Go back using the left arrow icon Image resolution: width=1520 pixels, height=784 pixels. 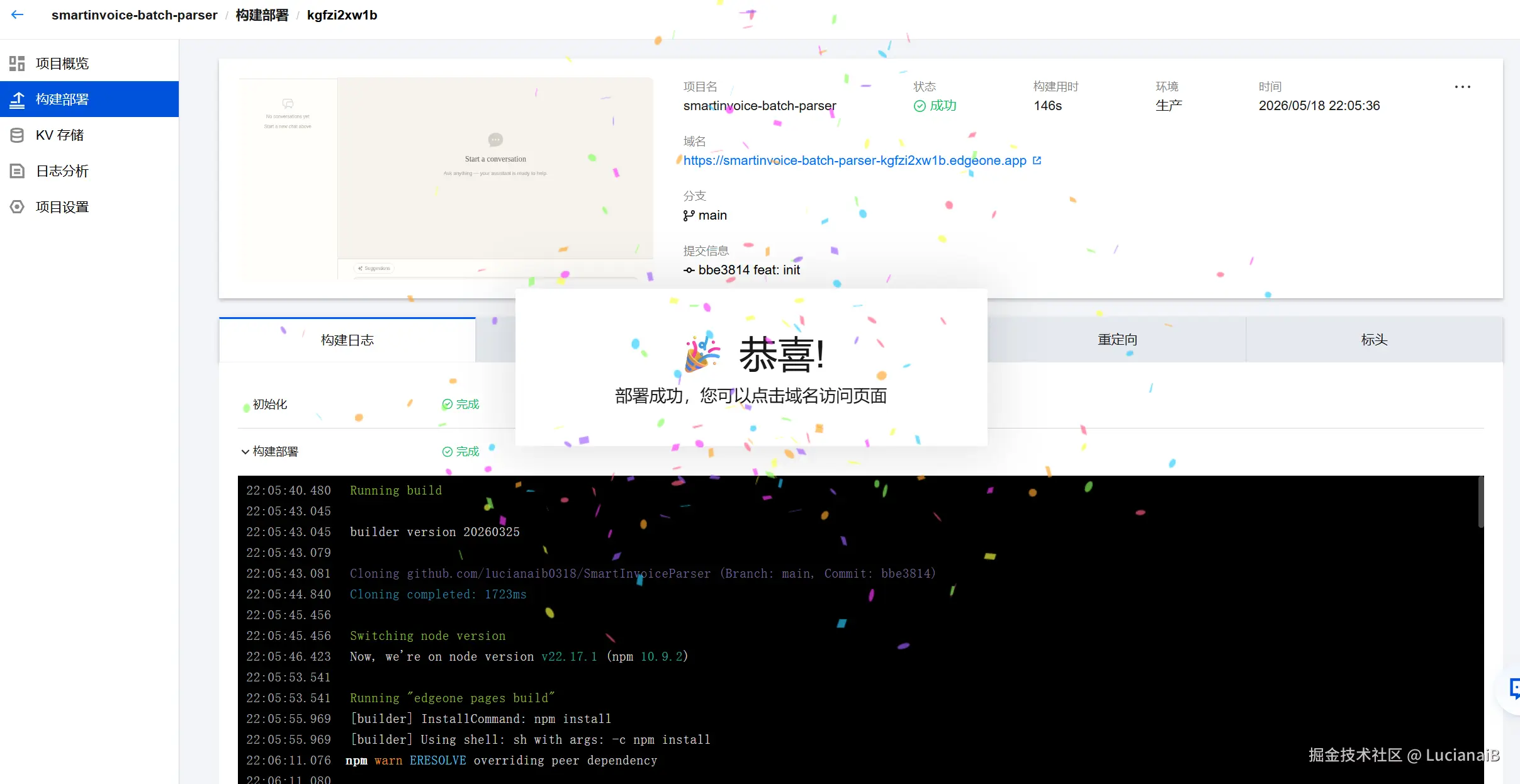click(18, 15)
